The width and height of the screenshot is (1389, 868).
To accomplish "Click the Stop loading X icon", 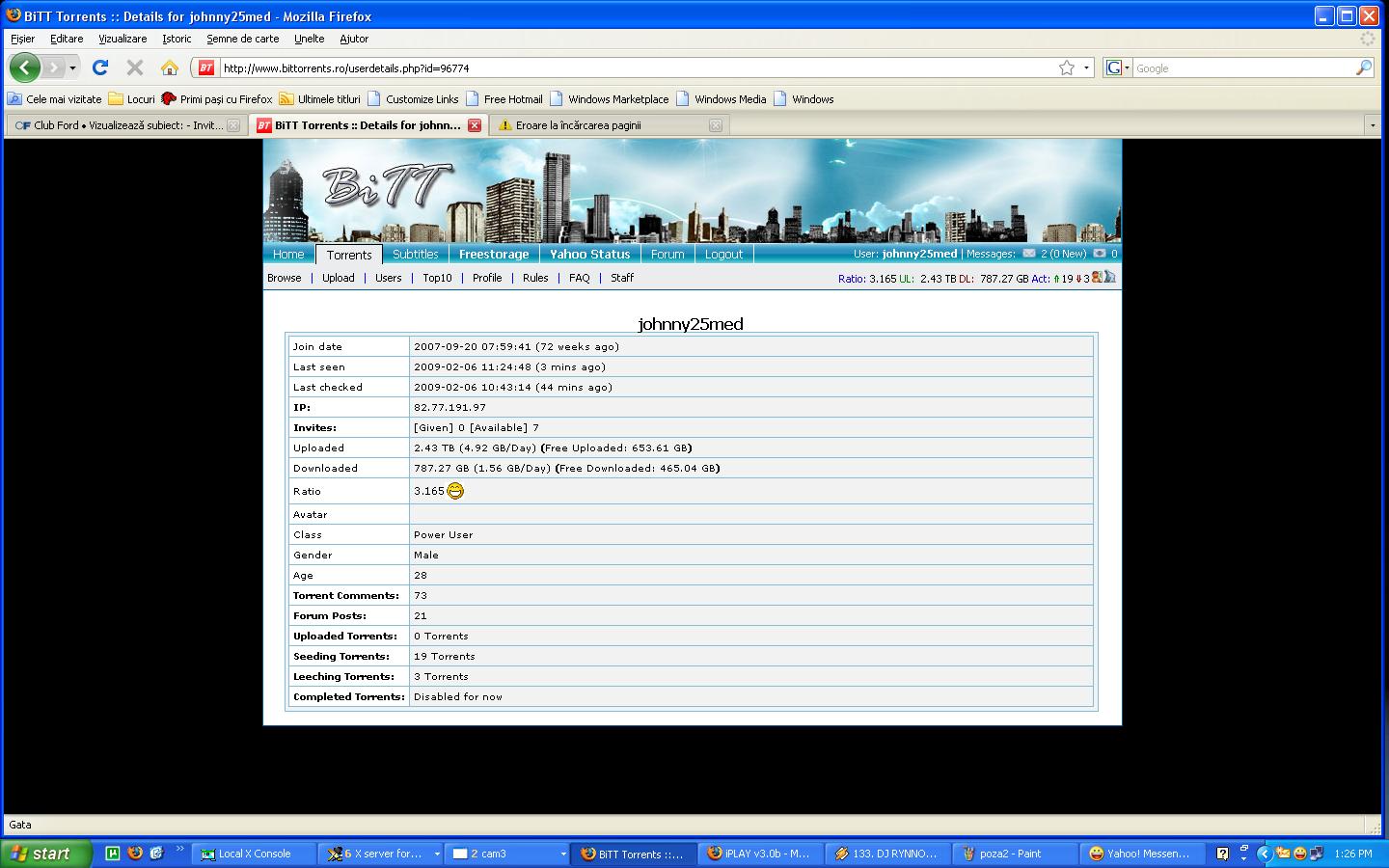I will [x=135, y=68].
